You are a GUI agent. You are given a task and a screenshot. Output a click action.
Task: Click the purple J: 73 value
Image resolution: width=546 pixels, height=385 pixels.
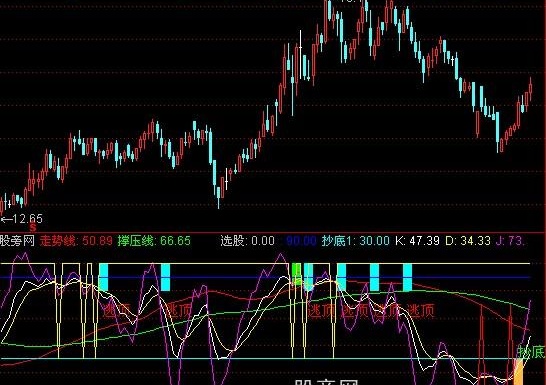(510, 241)
